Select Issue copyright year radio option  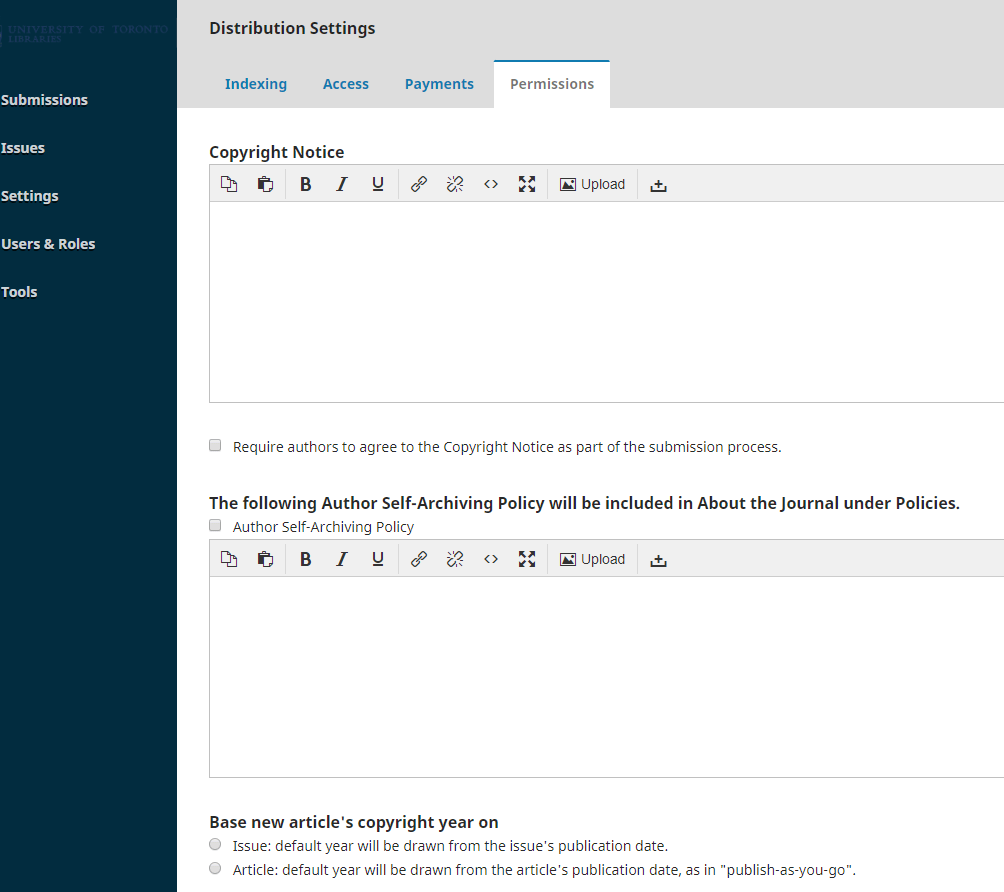coord(215,844)
